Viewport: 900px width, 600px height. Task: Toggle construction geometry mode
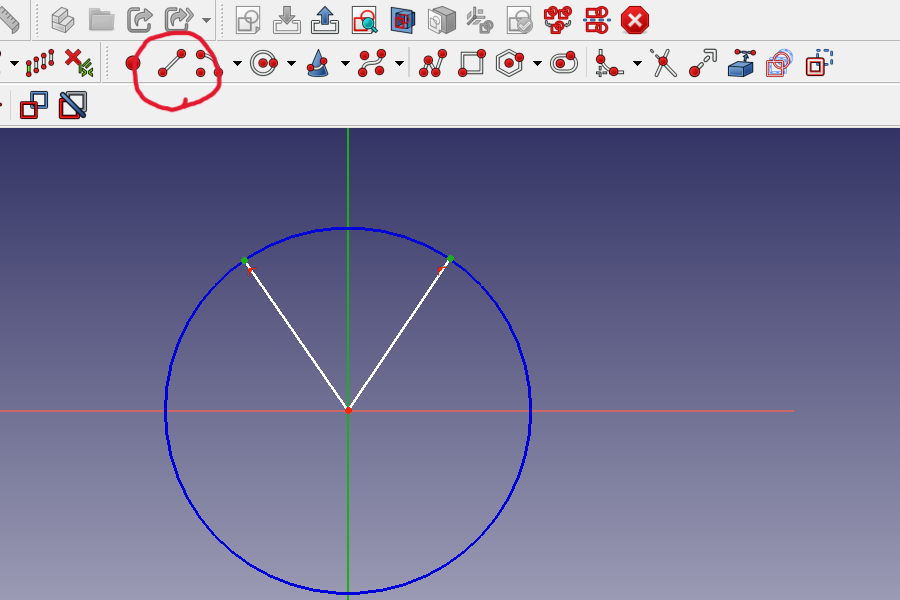(x=813, y=62)
